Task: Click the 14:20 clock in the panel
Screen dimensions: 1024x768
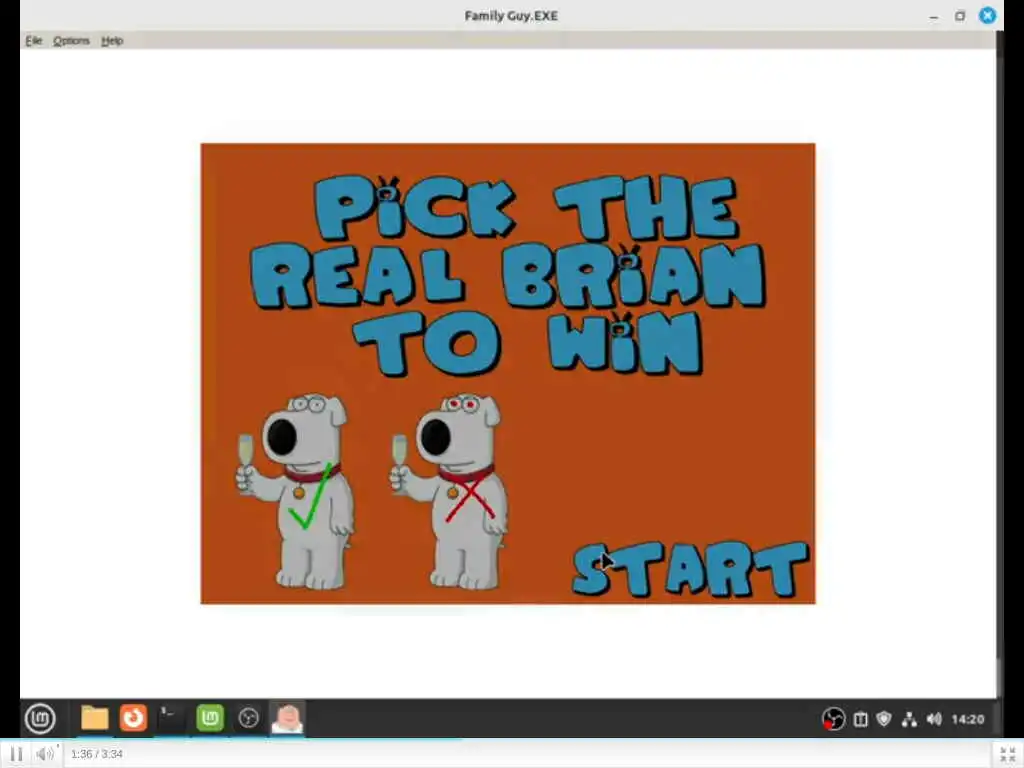Action: pos(968,719)
